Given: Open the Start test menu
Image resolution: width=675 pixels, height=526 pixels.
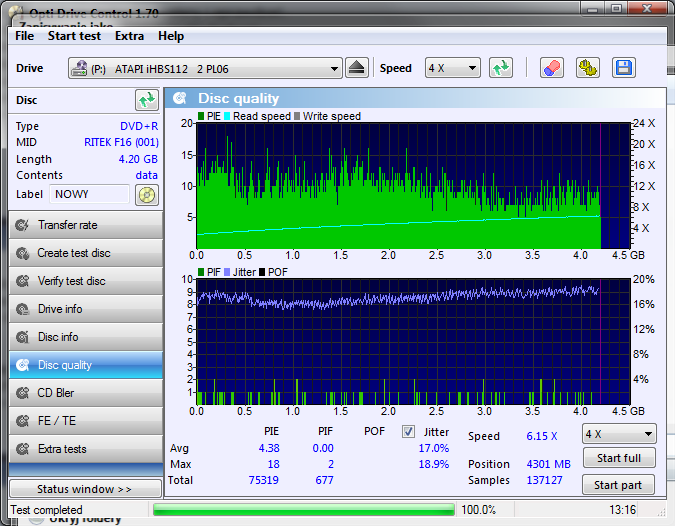Looking at the screenshot, I should [74, 36].
